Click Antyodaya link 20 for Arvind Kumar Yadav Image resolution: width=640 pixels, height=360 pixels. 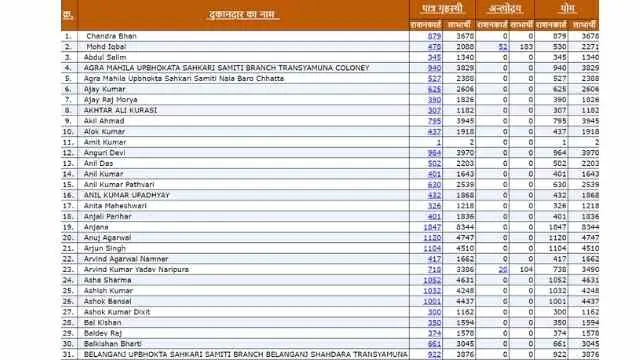pos(503,270)
